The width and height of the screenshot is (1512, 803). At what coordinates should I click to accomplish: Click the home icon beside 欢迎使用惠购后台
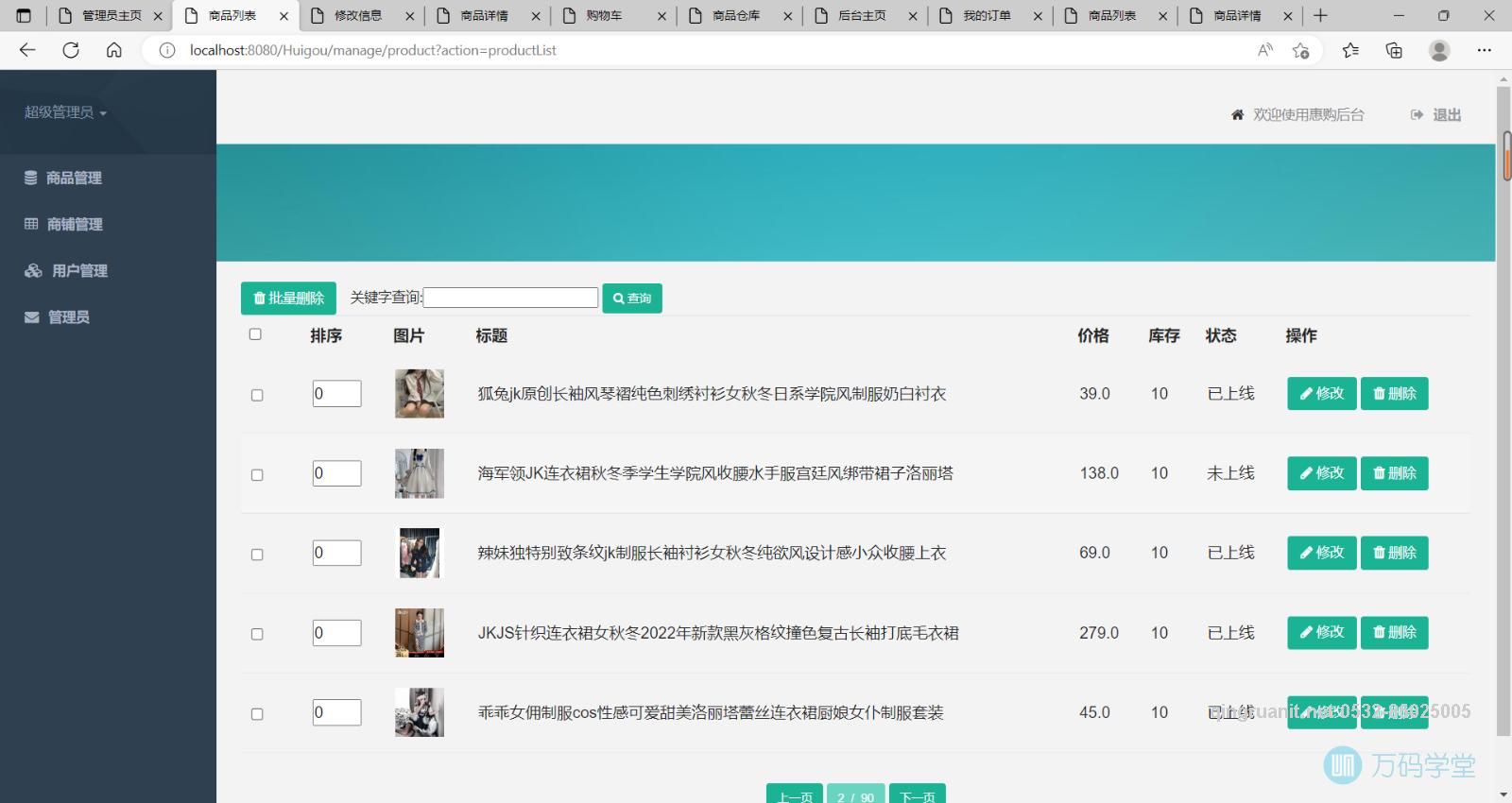tap(1238, 114)
